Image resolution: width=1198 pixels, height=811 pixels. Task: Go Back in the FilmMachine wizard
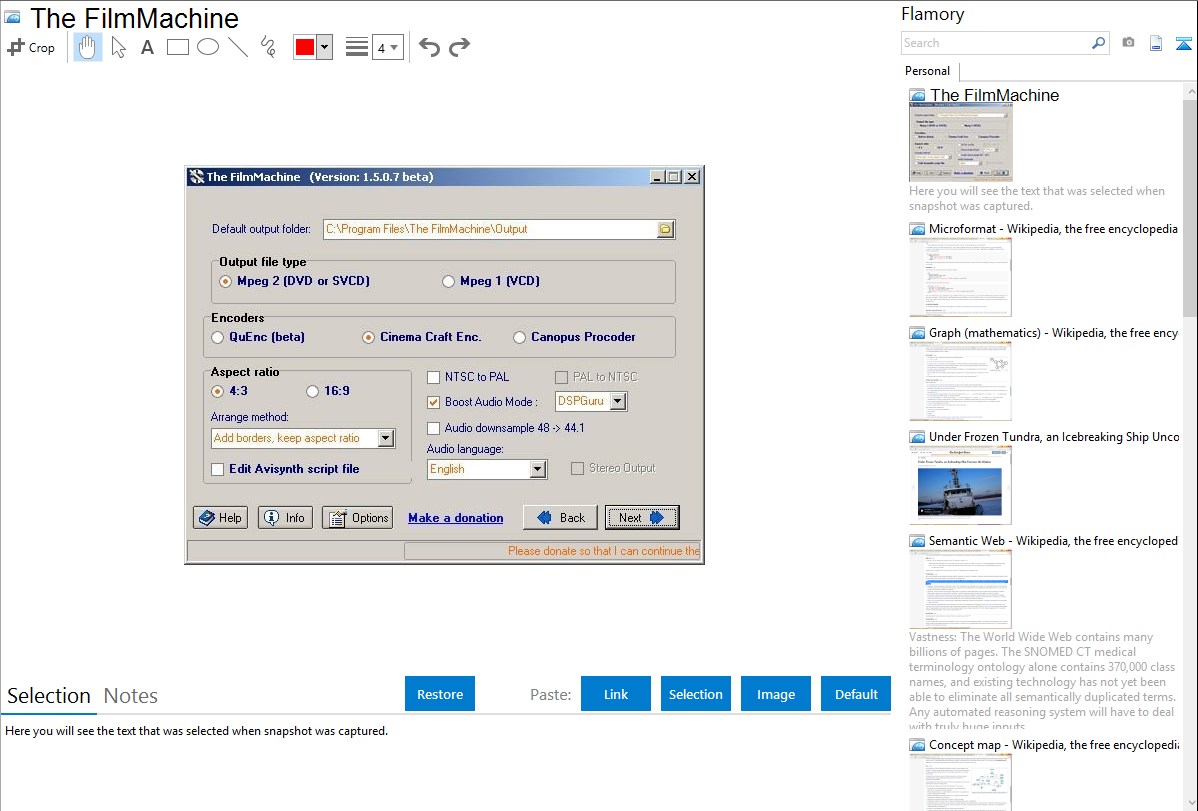[561, 517]
